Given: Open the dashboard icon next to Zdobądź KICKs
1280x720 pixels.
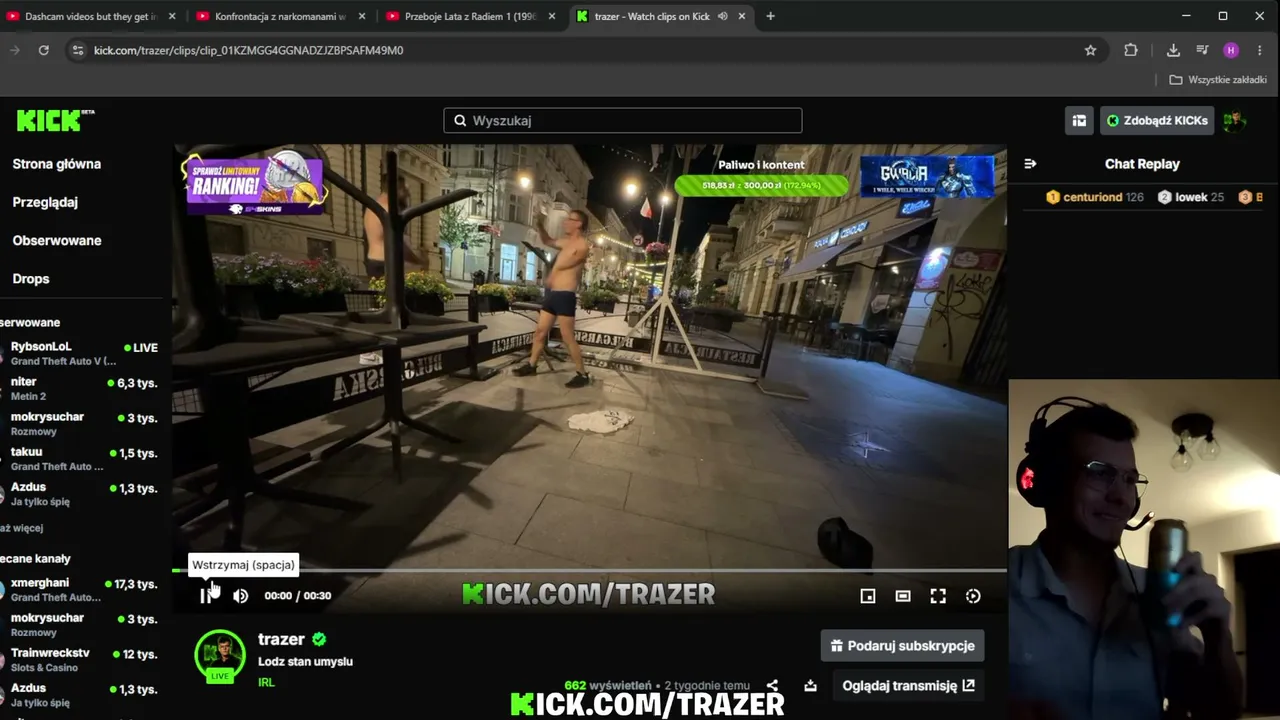Looking at the screenshot, I should [1079, 120].
